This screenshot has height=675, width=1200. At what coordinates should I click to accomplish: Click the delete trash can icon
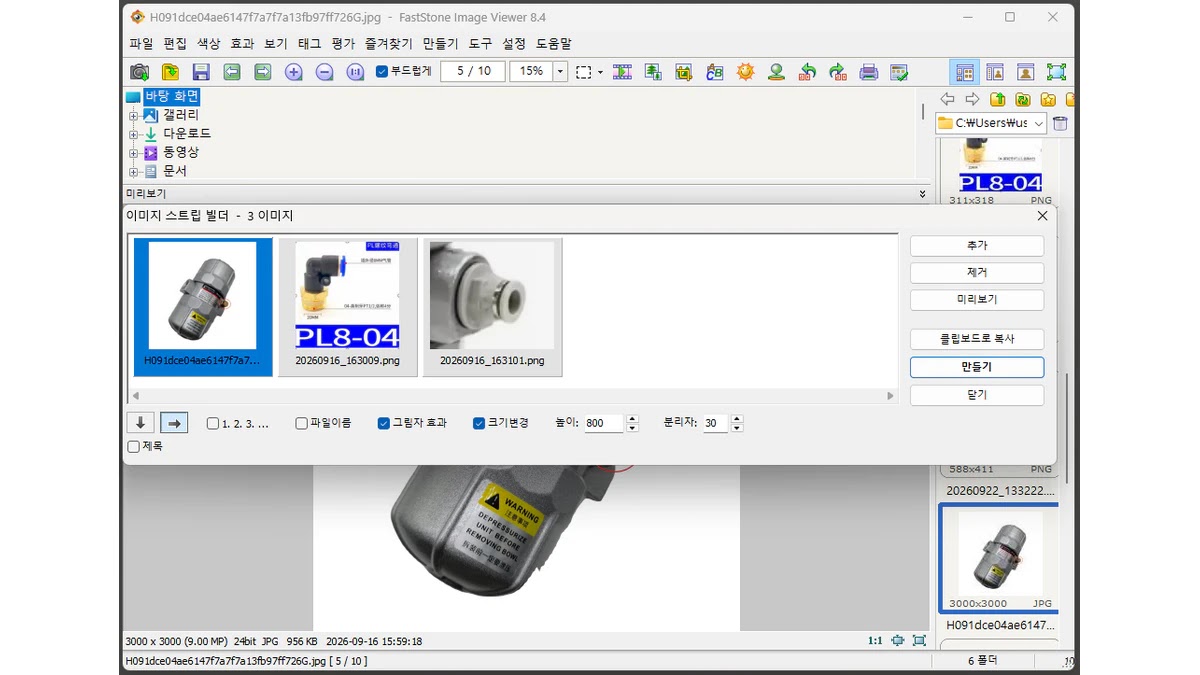(x=1061, y=123)
